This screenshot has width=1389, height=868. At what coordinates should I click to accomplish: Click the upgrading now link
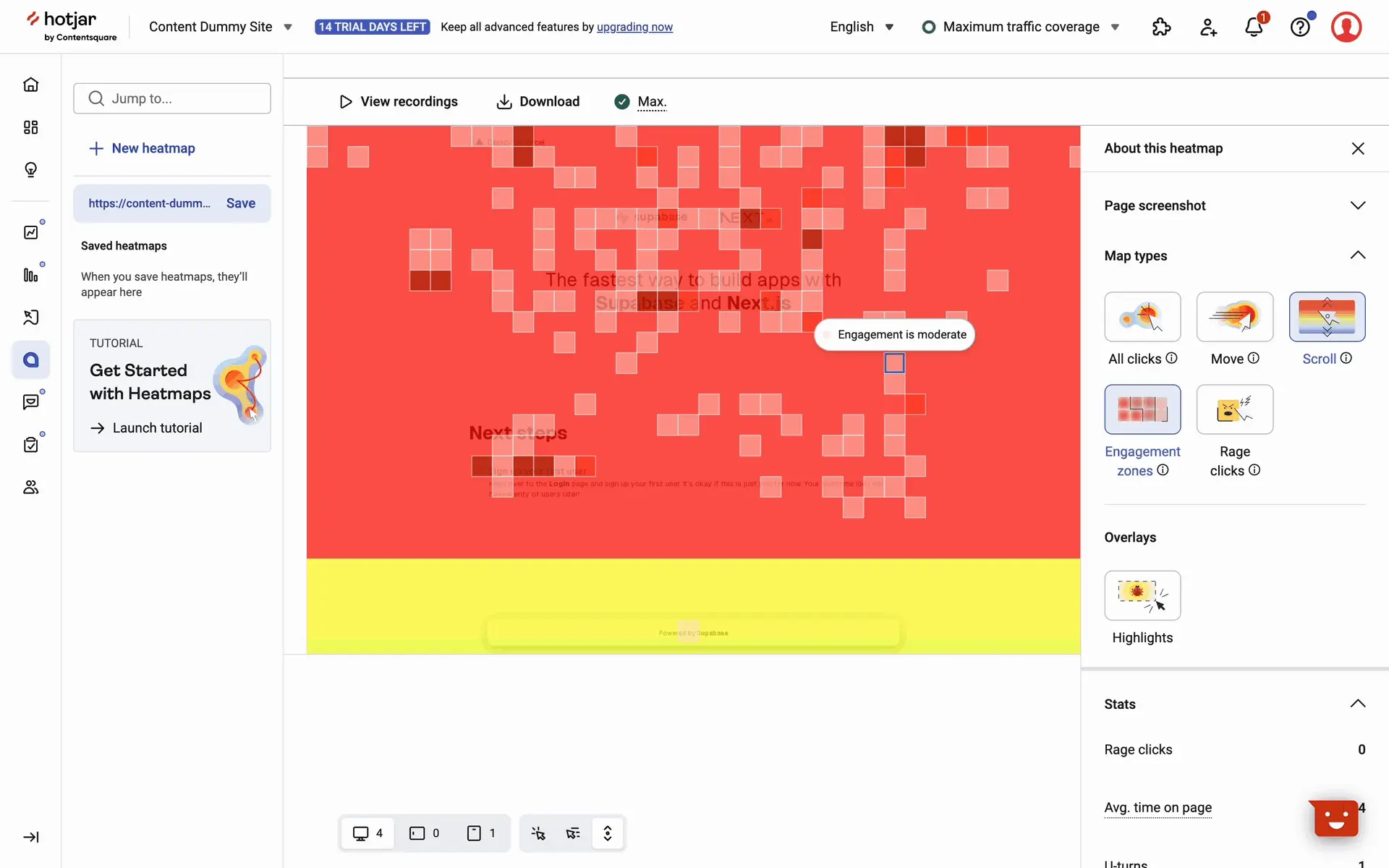pyautogui.click(x=634, y=27)
